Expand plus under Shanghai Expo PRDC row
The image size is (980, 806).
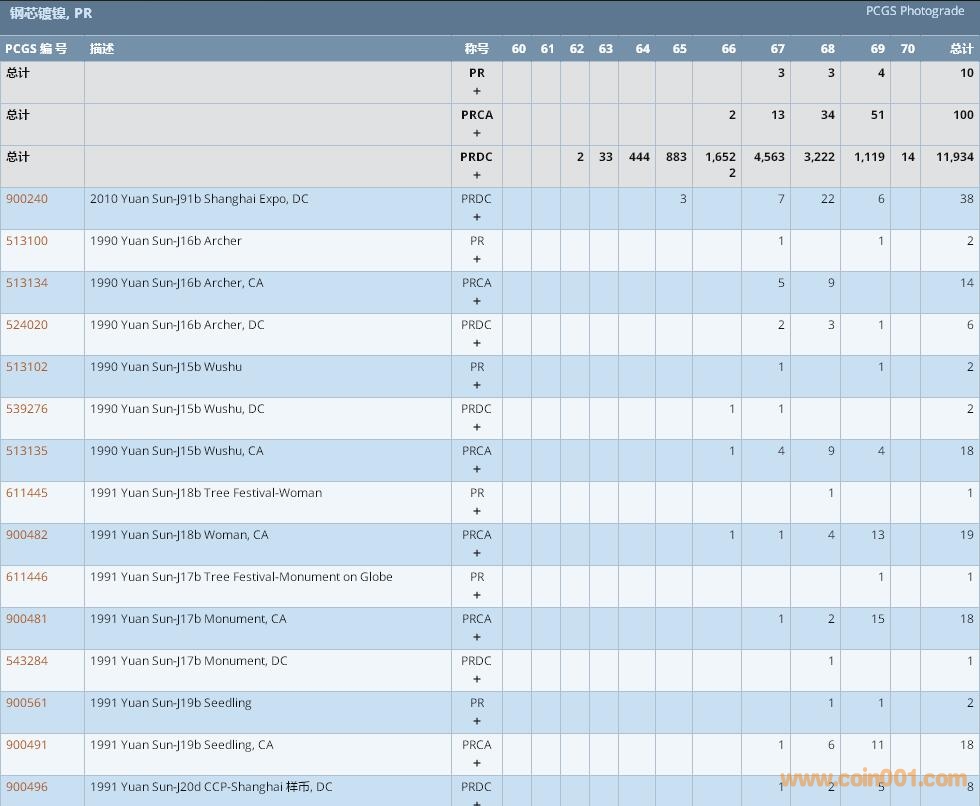coord(477,217)
